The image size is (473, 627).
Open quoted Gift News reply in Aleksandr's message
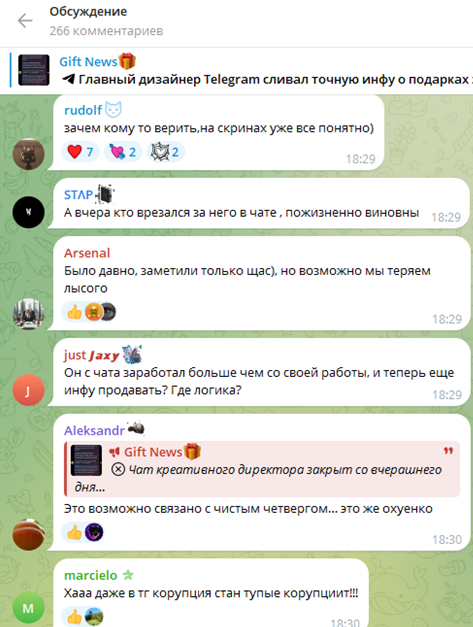pos(262,469)
